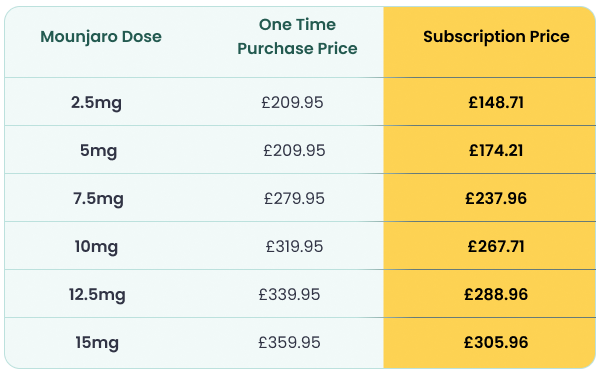Viewport: 600px width, 375px height.
Task: Click the Mounjaro Dose column header
Action: coord(101,37)
